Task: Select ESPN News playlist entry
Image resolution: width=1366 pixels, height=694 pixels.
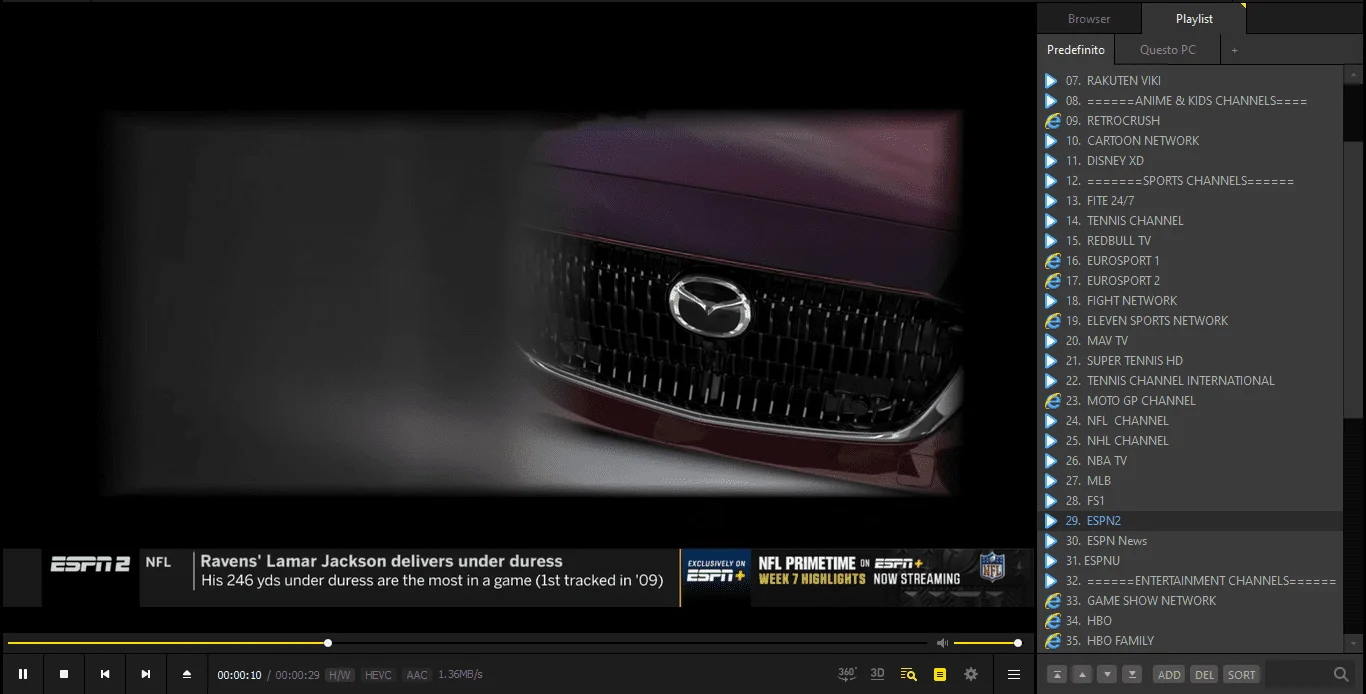Action: click(x=1192, y=541)
